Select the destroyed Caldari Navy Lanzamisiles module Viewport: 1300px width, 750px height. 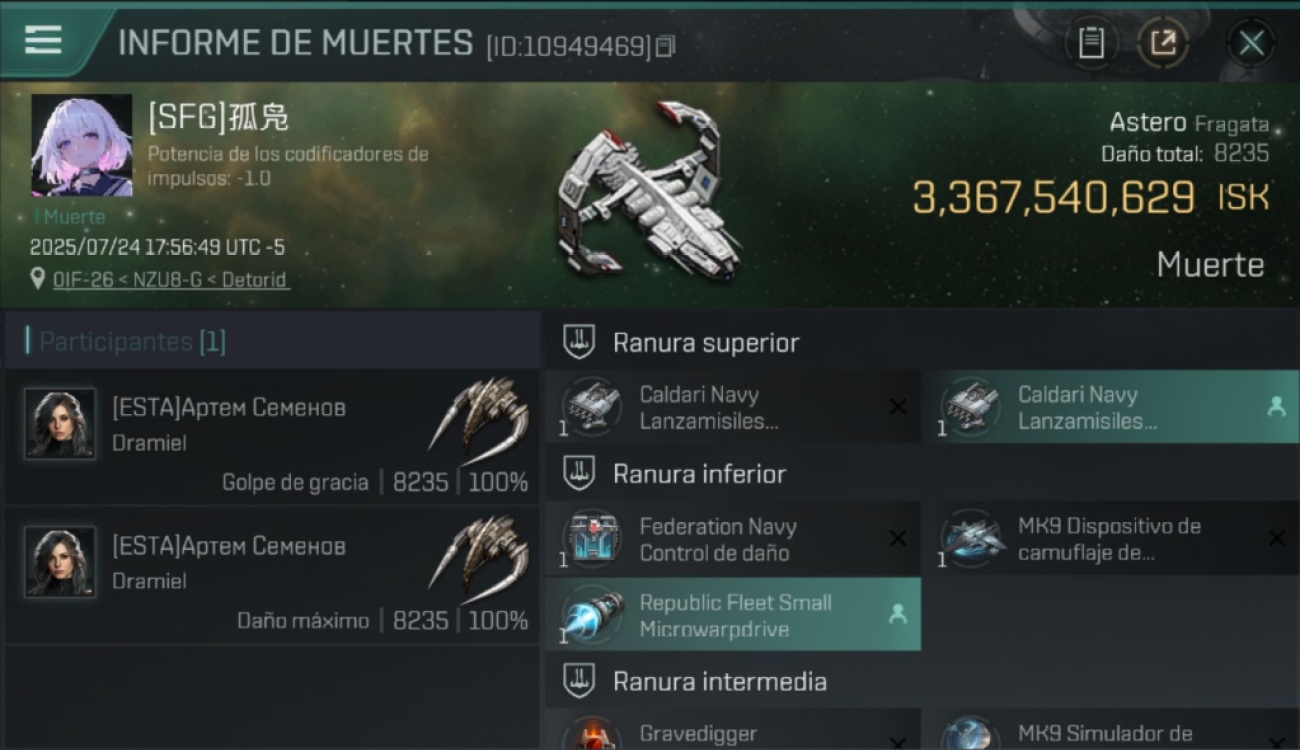(x=733, y=407)
